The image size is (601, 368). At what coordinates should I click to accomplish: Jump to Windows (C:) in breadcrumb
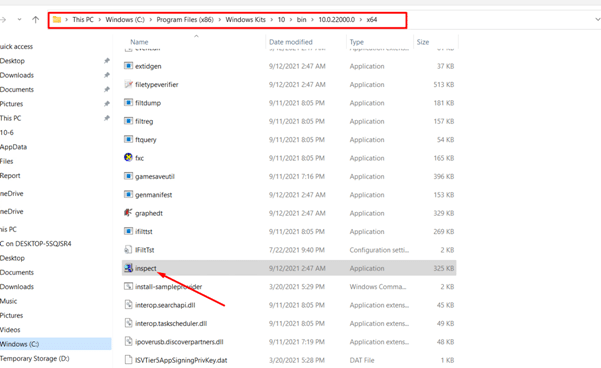coord(125,20)
